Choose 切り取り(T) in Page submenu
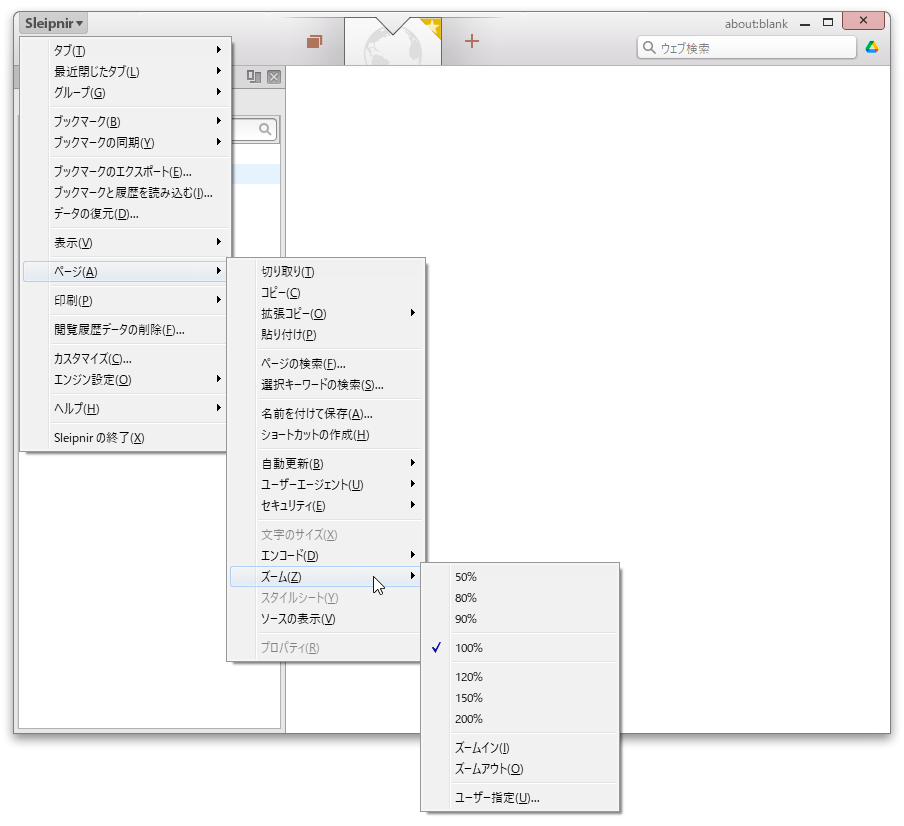Screen dimensions: 904x826 (x=326, y=271)
